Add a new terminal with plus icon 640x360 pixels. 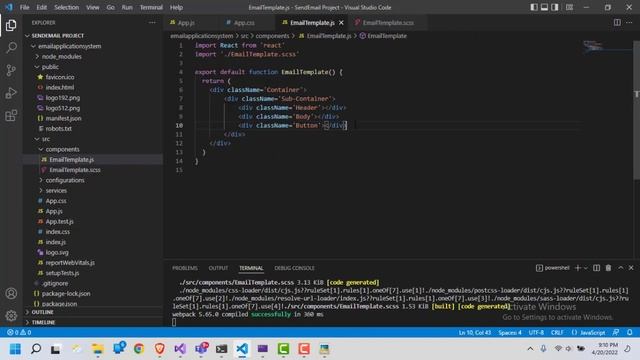point(578,268)
